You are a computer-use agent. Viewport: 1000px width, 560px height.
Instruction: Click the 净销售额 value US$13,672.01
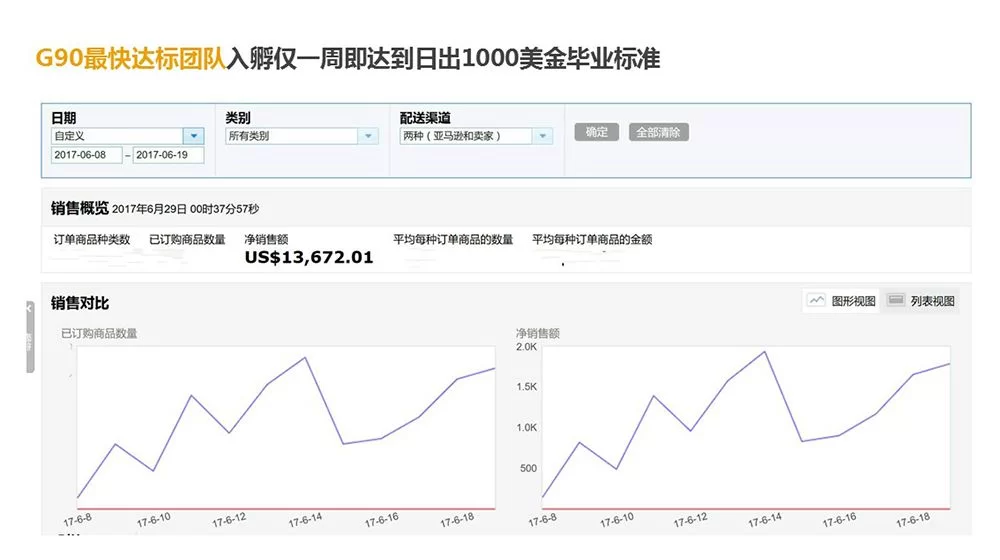click(x=309, y=258)
